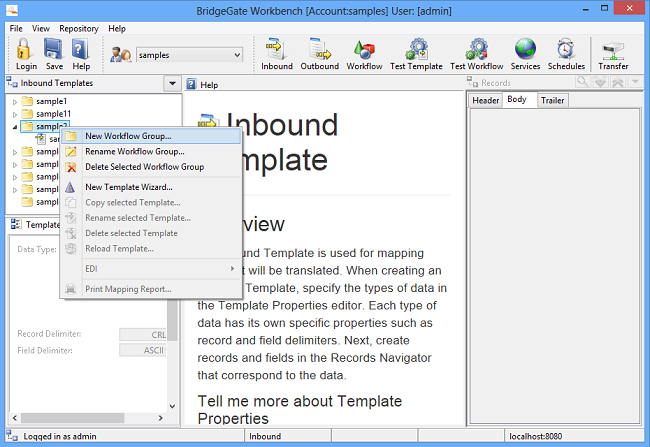Screen dimensions: 650x447
Task: Click the properties panel horizontal scrollbar thumb
Action: click(73, 418)
